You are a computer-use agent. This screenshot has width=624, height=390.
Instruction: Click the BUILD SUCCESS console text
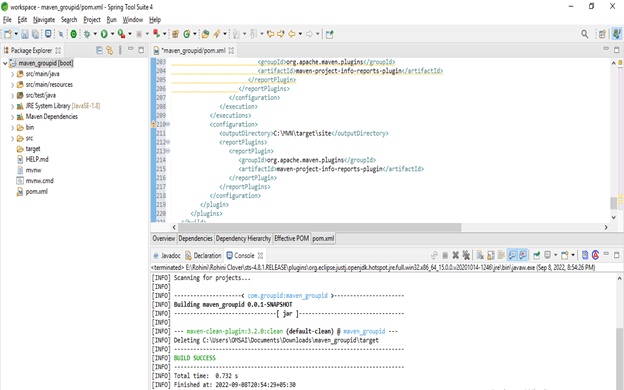point(195,358)
